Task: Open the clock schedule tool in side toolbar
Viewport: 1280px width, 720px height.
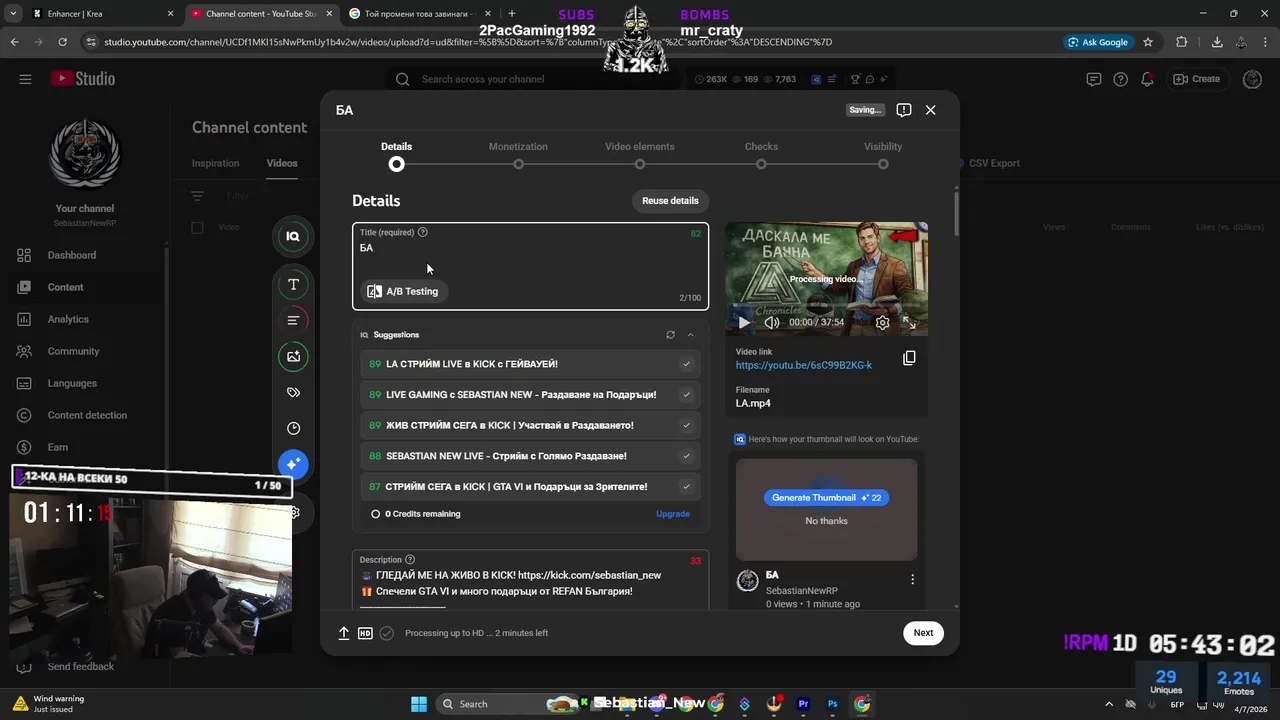Action: click(x=293, y=428)
